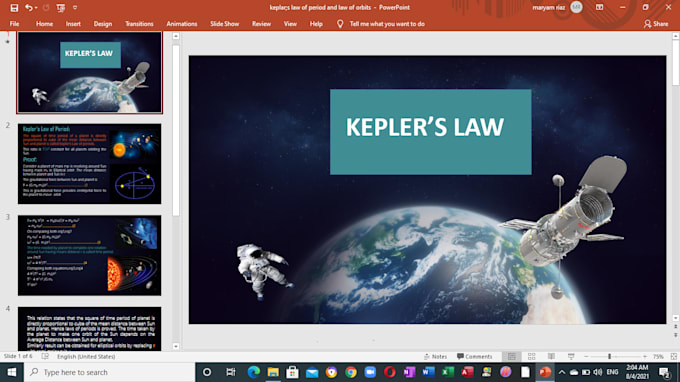Switch to Reading View icon
The width and height of the screenshot is (680, 382).
[551, 356]
